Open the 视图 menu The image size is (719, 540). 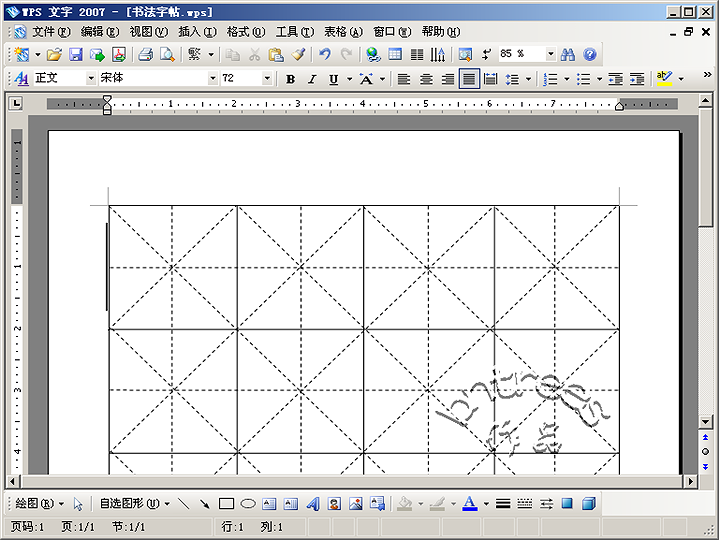pyautogui.click(x=149, y=32)
